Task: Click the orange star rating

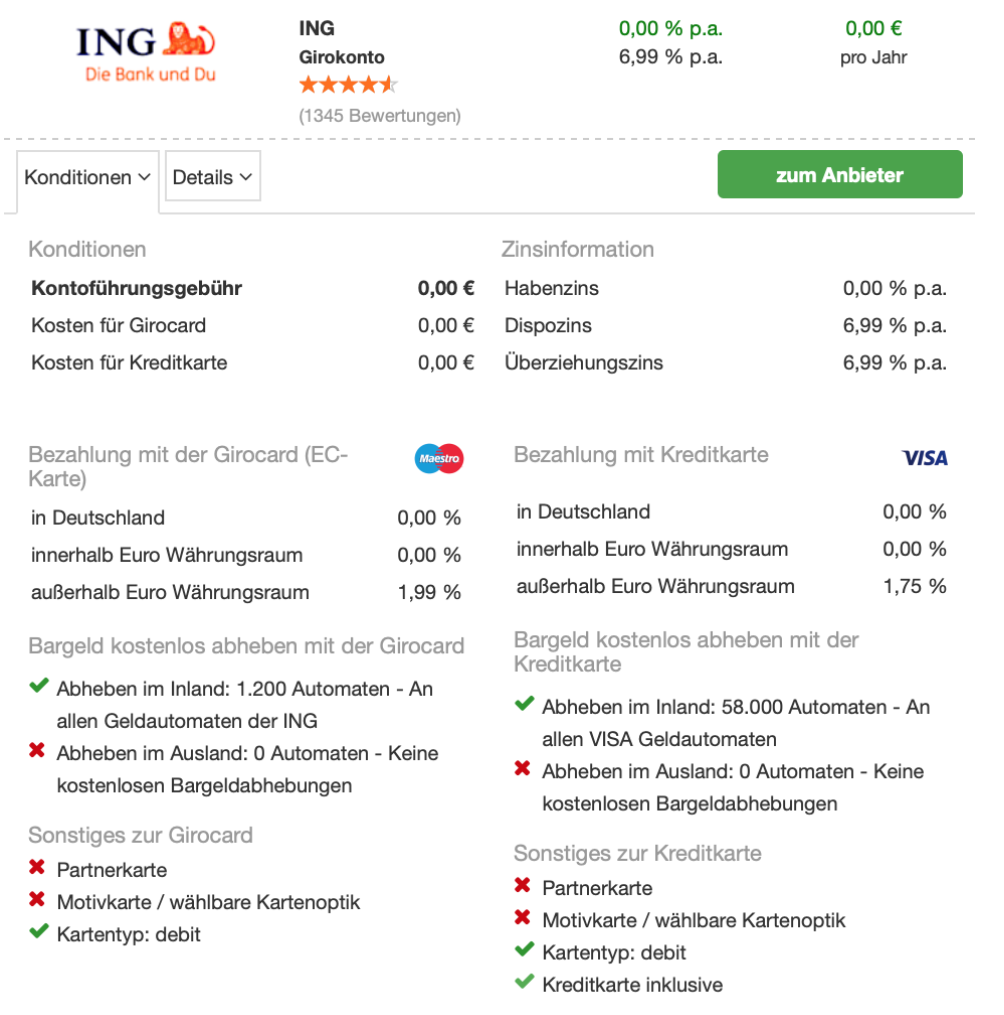Action: tap(348, 85)
